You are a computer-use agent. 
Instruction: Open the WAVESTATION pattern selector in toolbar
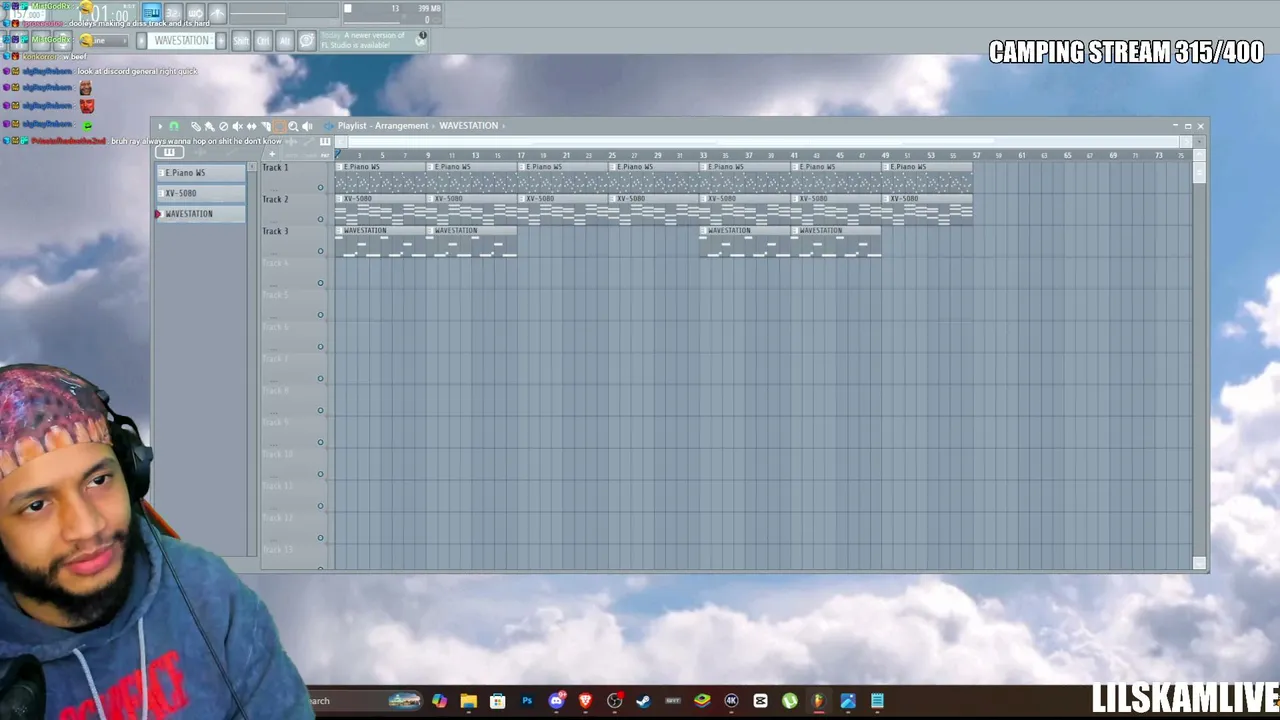pyautogui.click(x=181, y=41)
